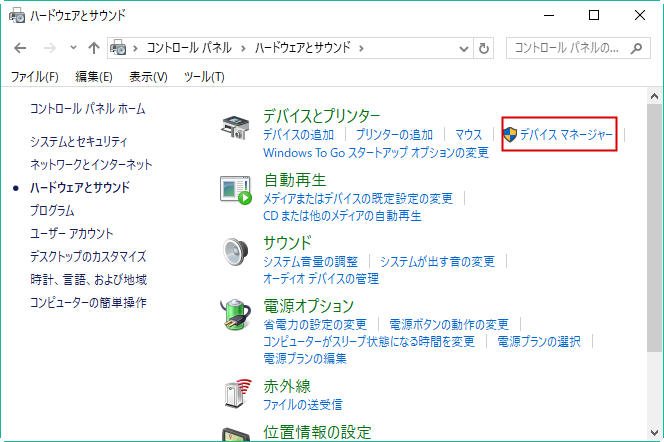Click the Sound speaker icon
The height and width of the screenshot is (442, 664).
236,252
